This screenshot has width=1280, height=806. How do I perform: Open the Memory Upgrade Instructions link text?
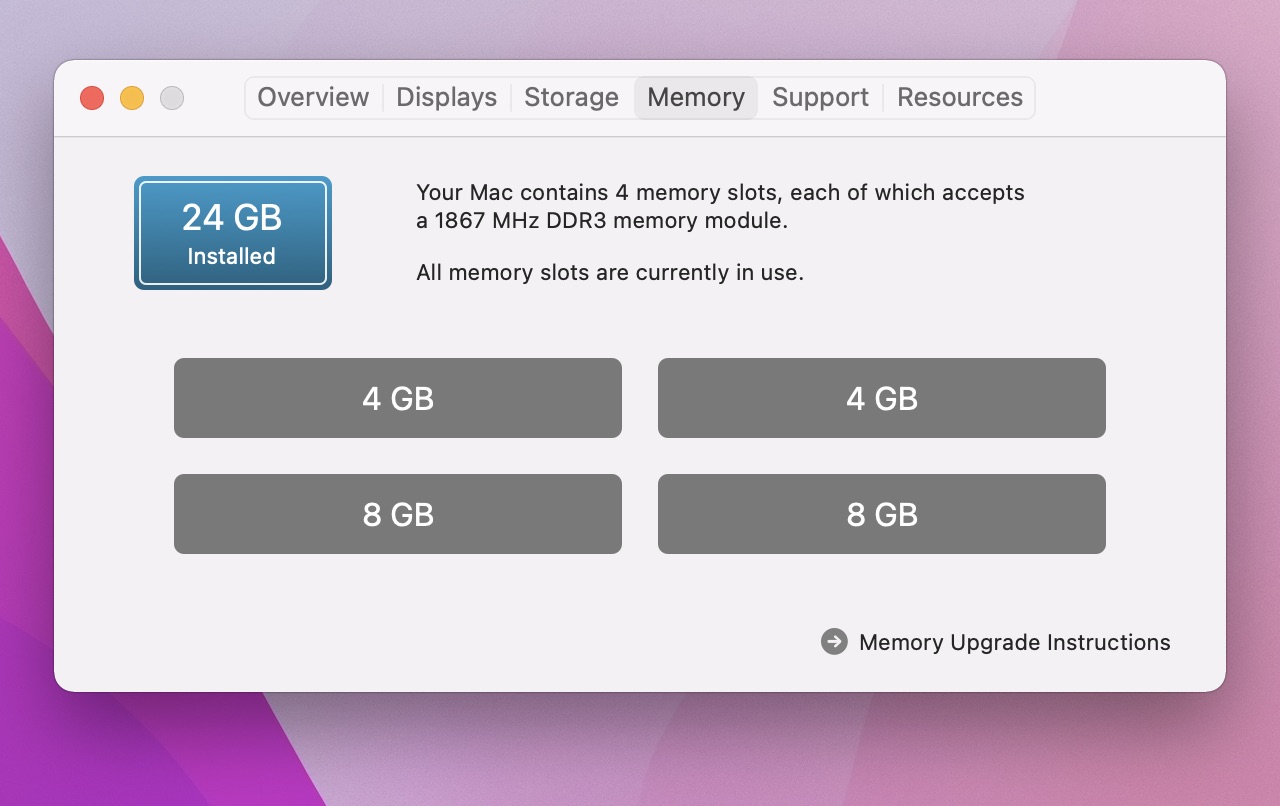[x=1014, y=642]
